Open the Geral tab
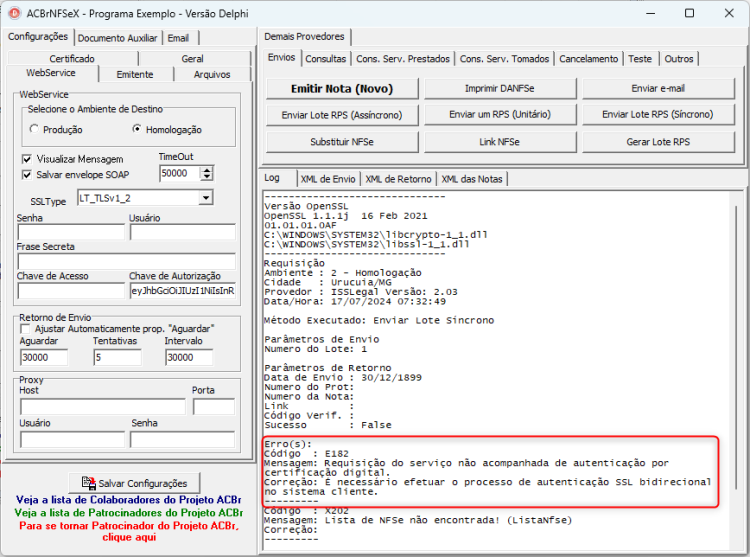This screenshot has width=750, height=557. (x=192, y=58)
